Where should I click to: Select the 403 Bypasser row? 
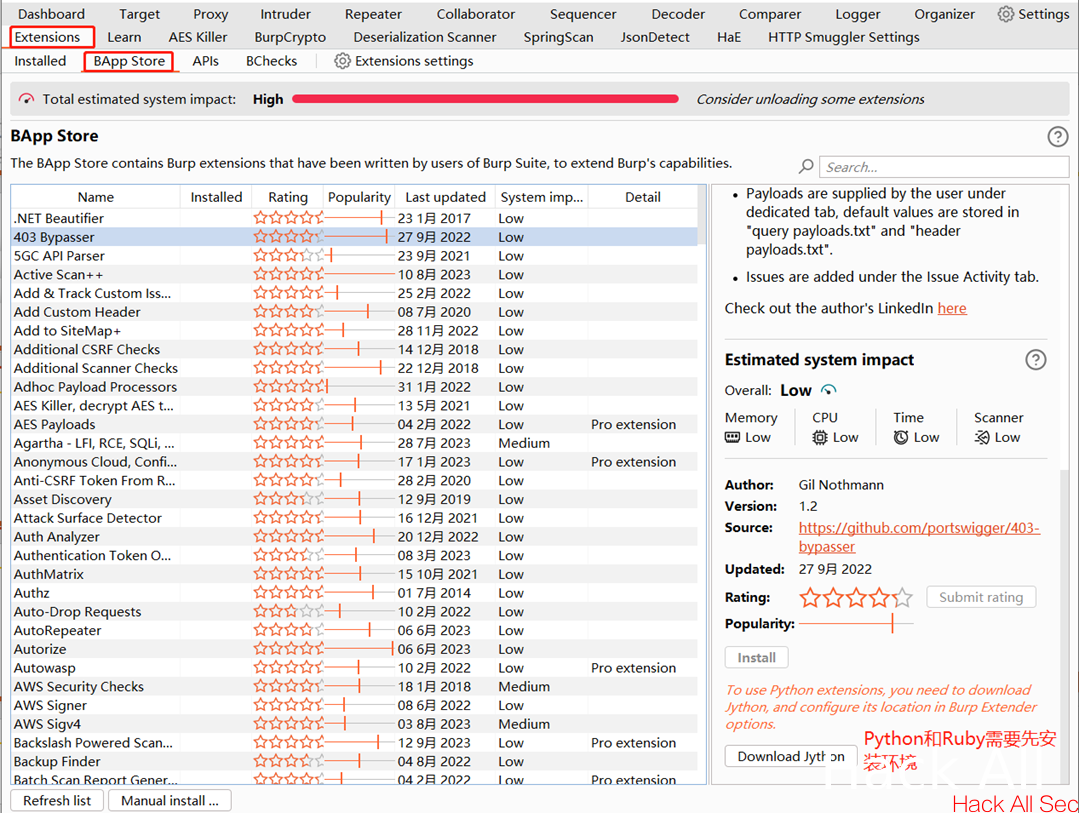[354, 237]
